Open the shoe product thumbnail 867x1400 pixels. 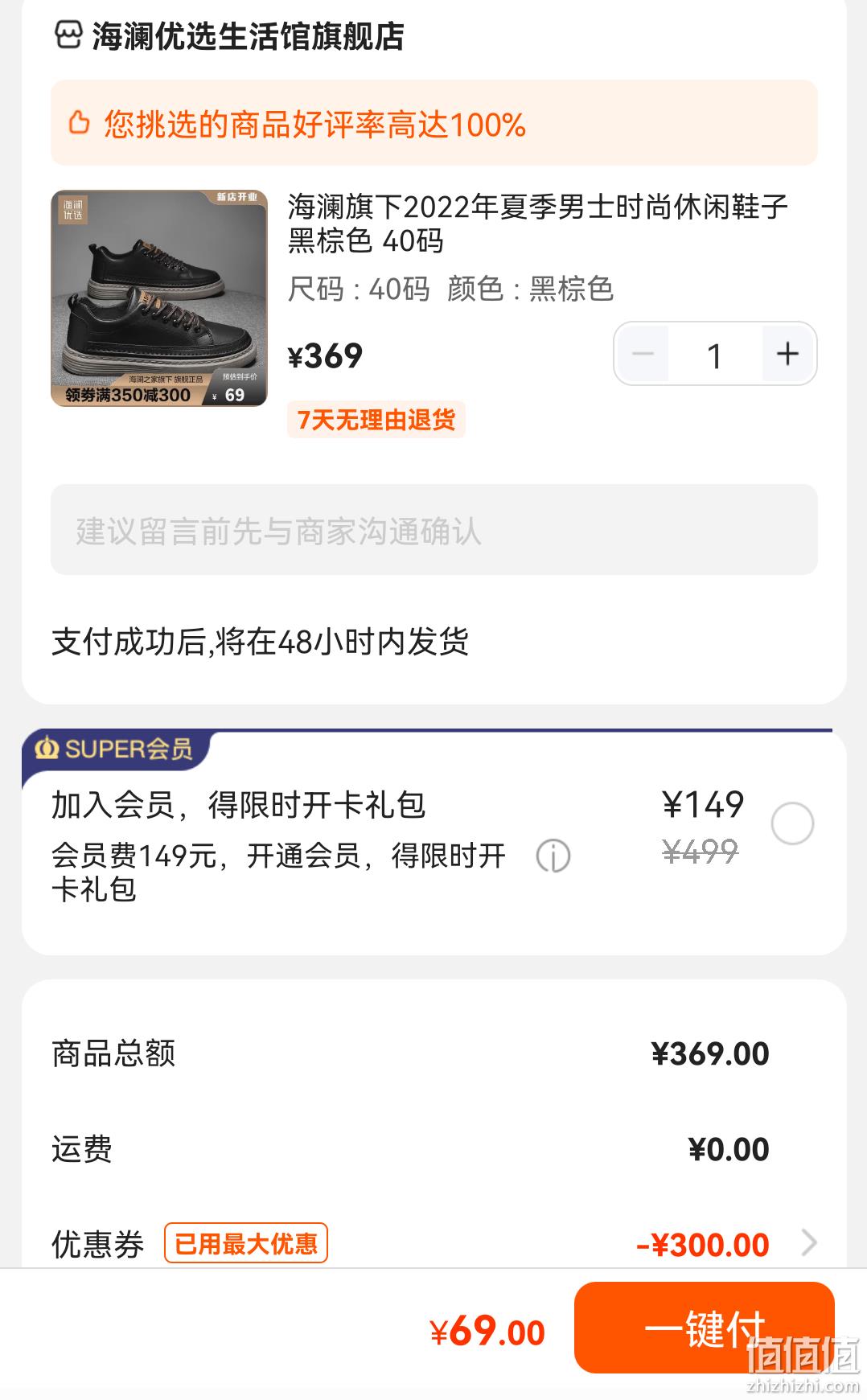click(159, 298)
